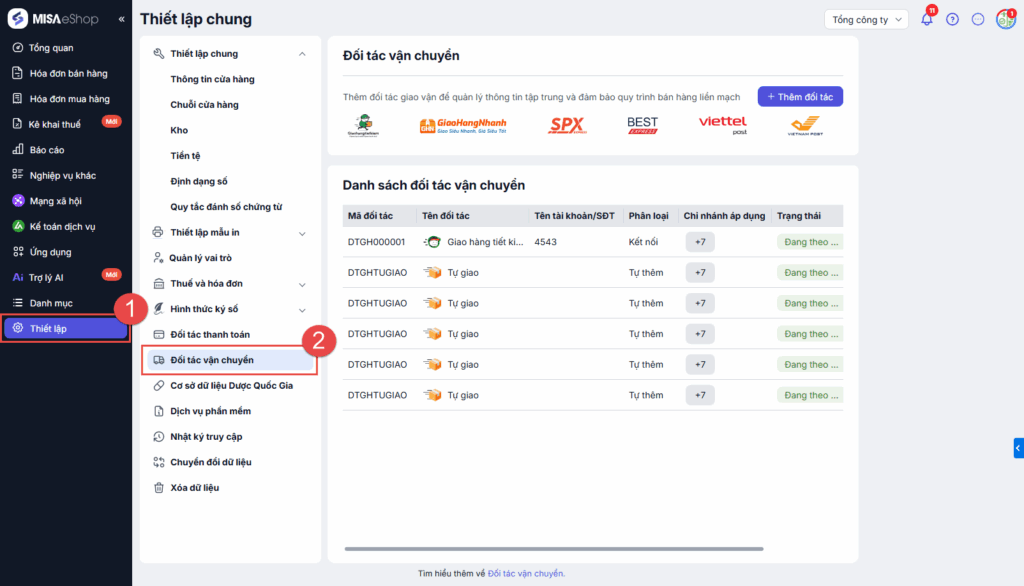The image size is (1024, 586).
Task: Expand the blue side panel arrow tab
Action: click(1018, 448)
